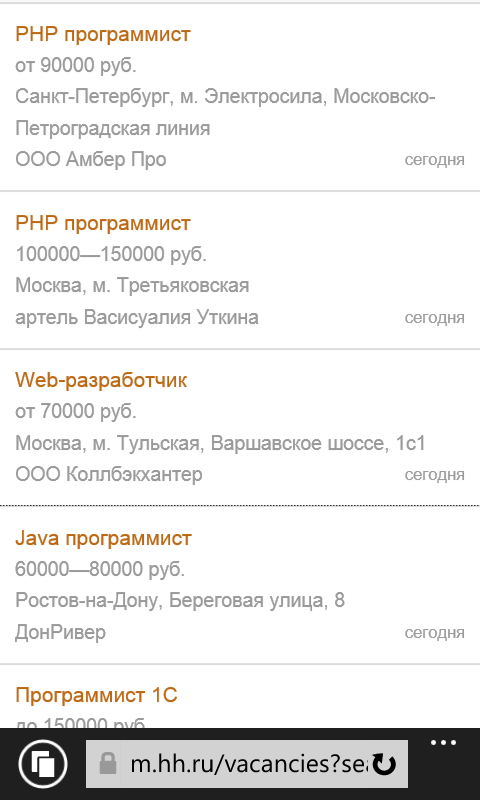Image resolution: width=480 pixels, height=800 pixels.
Task: Open the Web-разработчик vacancy
Action: point(101,381)
